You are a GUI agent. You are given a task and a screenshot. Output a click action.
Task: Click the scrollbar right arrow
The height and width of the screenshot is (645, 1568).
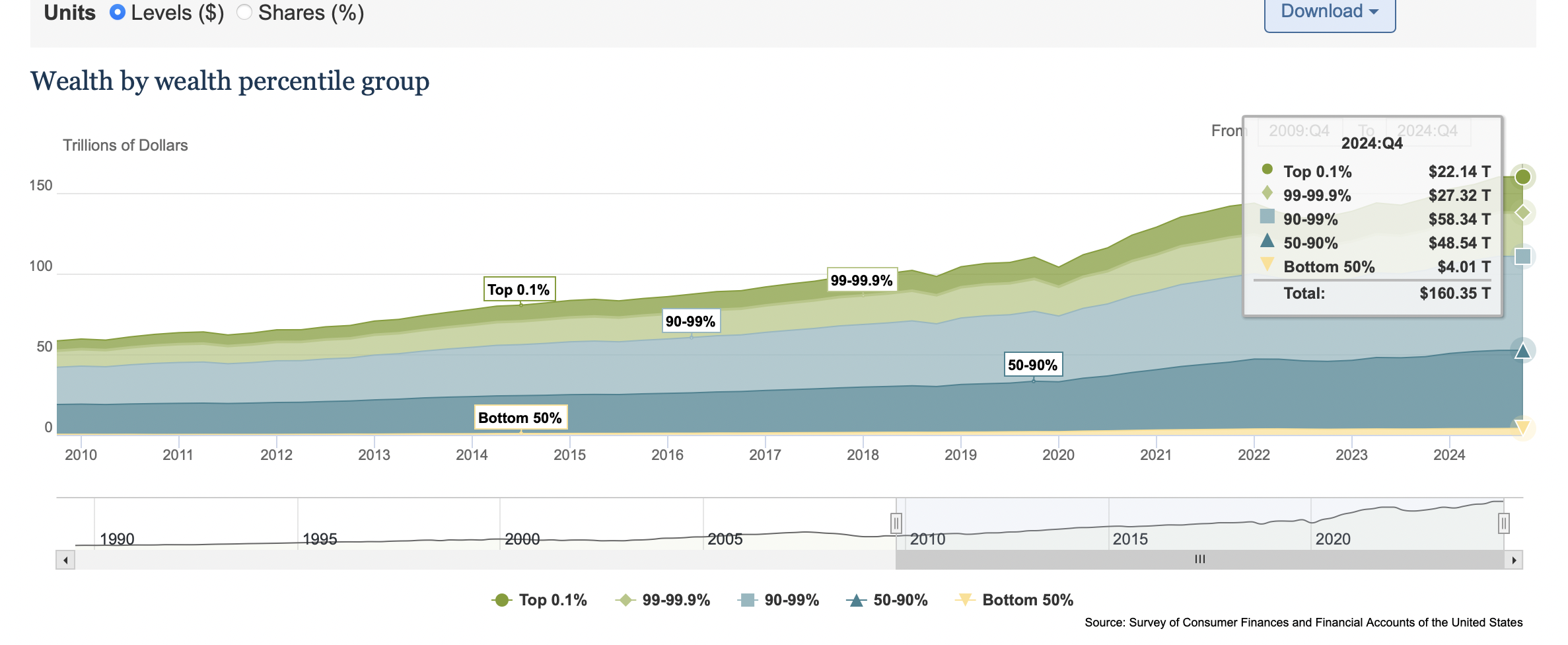1514,560
